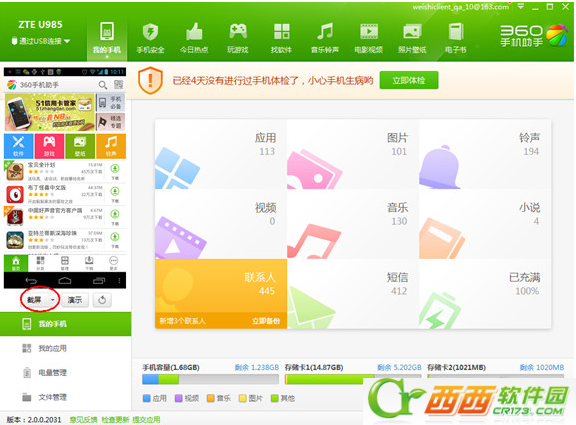Click 51信用卡管家 banner in phone preview
This screenshot has height=425, width=576.
(x=49, y=112)
